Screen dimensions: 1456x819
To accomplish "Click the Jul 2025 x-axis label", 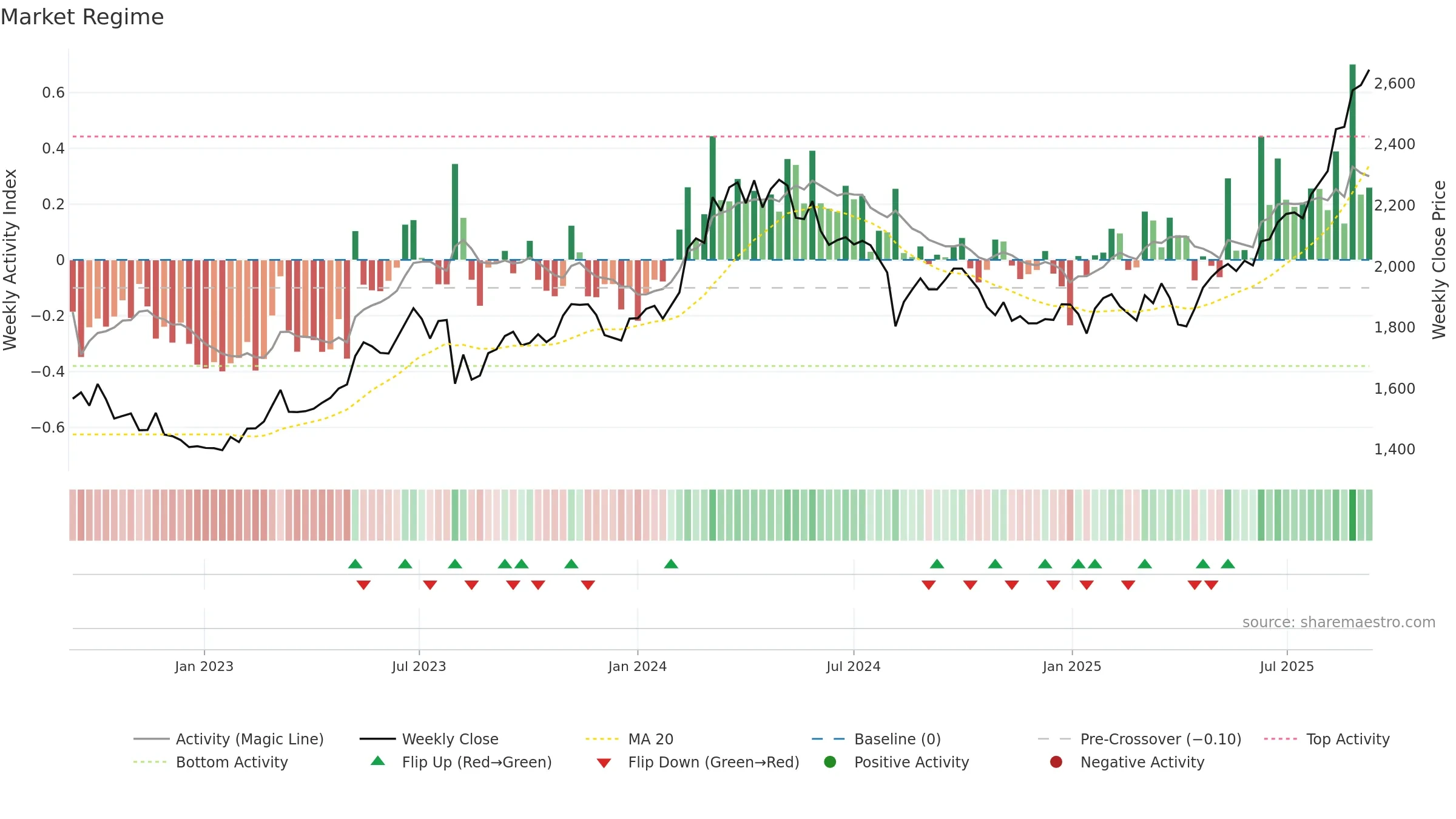I will click(x=1287, y=666).
